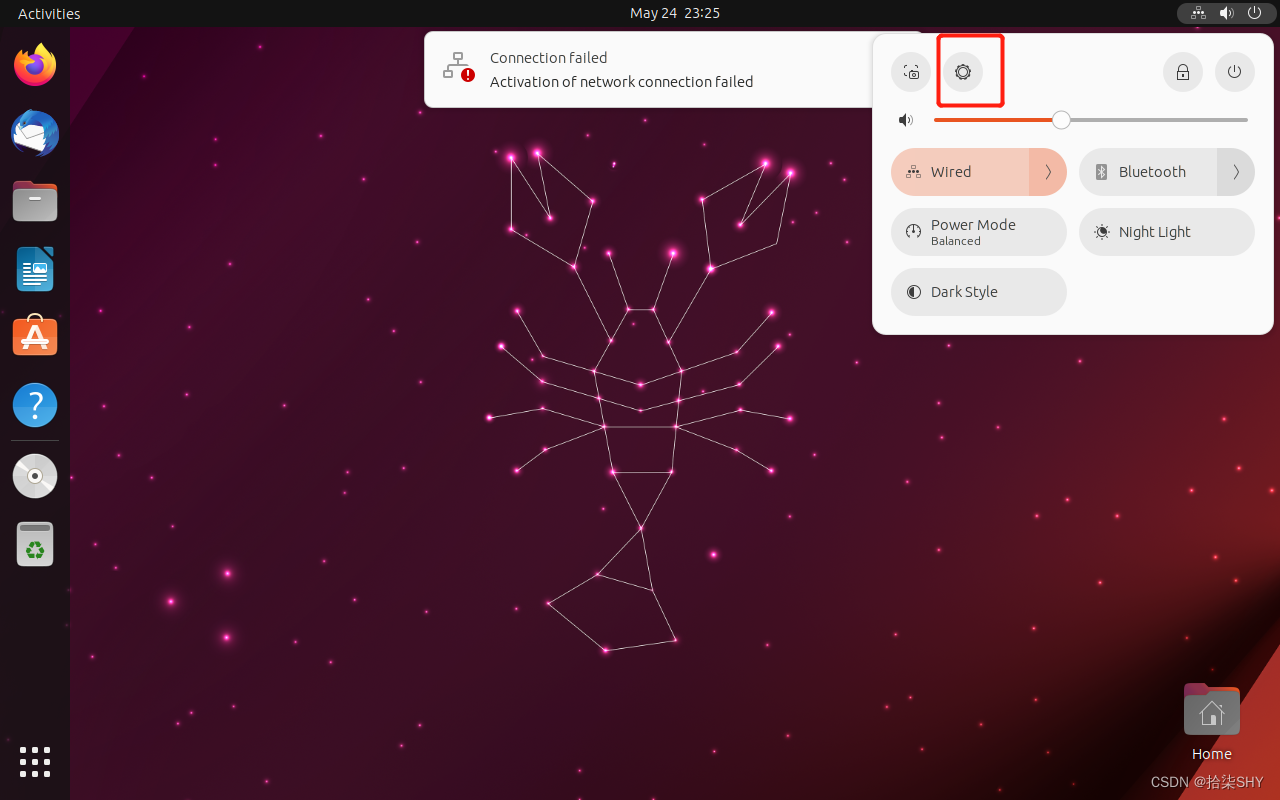Click the May 24 clock to show calendar
This screenshot has height=800, width=1280.
tap(674, 13)
